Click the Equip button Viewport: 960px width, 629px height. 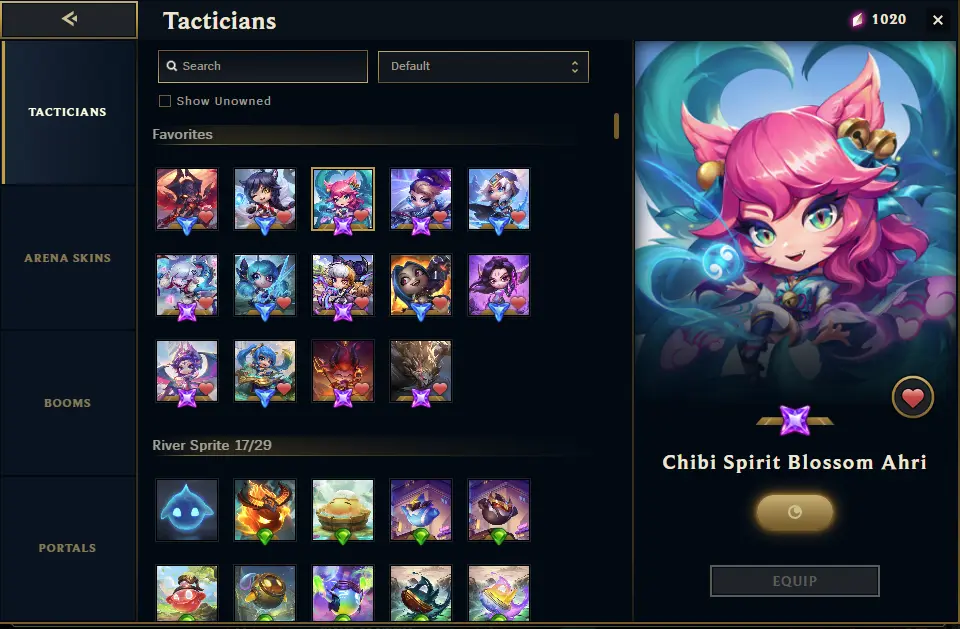(795, 581)
